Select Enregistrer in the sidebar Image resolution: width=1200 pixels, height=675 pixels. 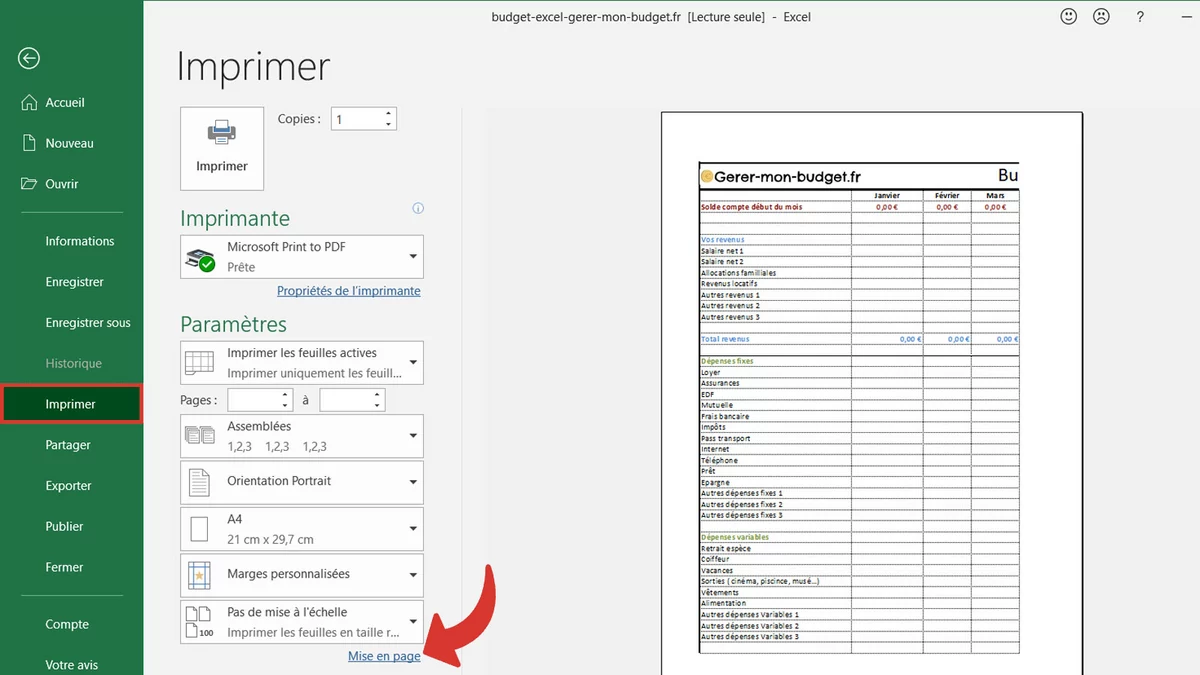coord(72,282)
